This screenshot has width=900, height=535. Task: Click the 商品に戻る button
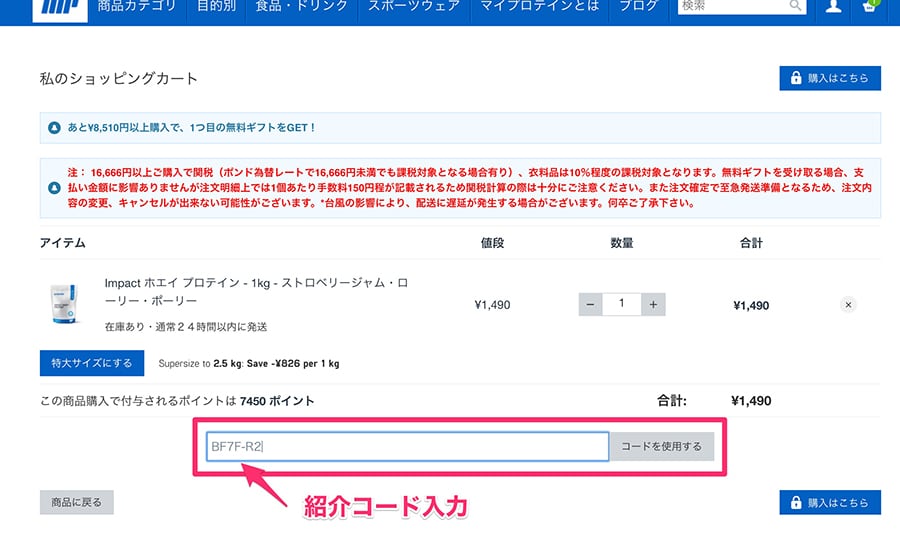(76, 502)
